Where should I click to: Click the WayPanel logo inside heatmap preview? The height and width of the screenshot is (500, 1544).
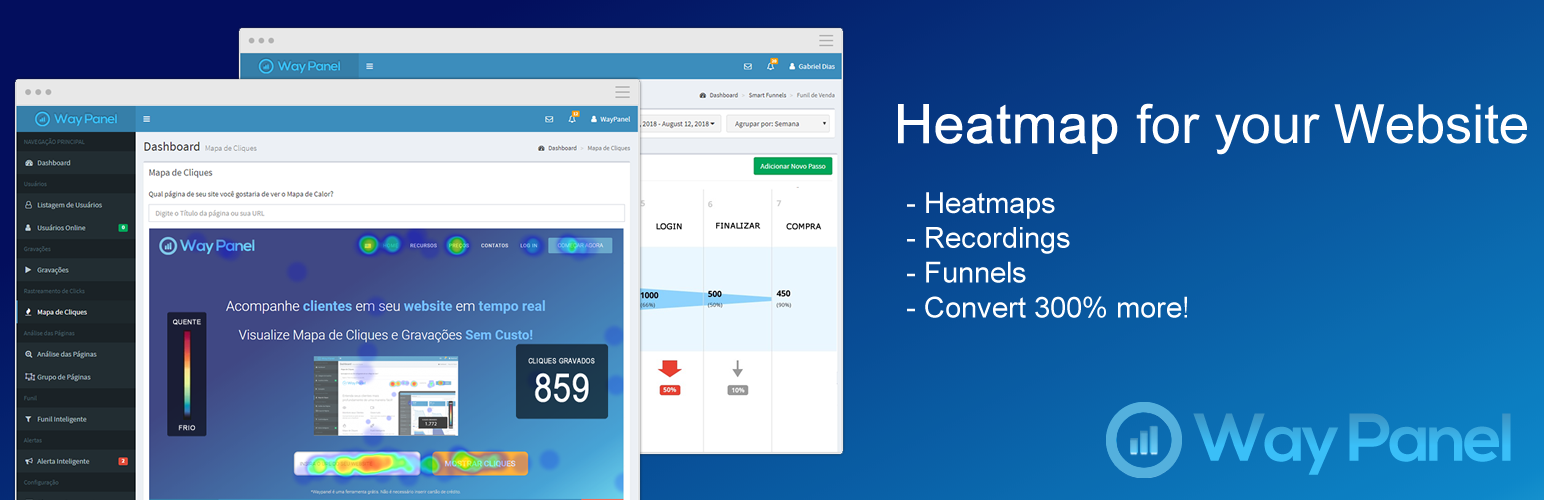[208, 246]
